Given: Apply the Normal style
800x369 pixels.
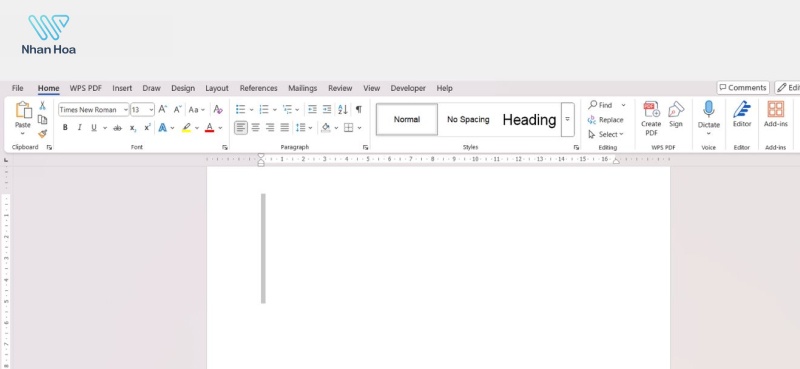Looking at the screenshot, I should click(x=407, y=119).
